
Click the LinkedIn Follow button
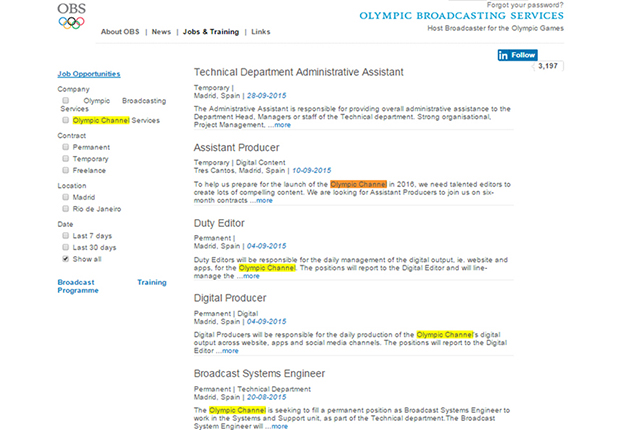[517, 55]
